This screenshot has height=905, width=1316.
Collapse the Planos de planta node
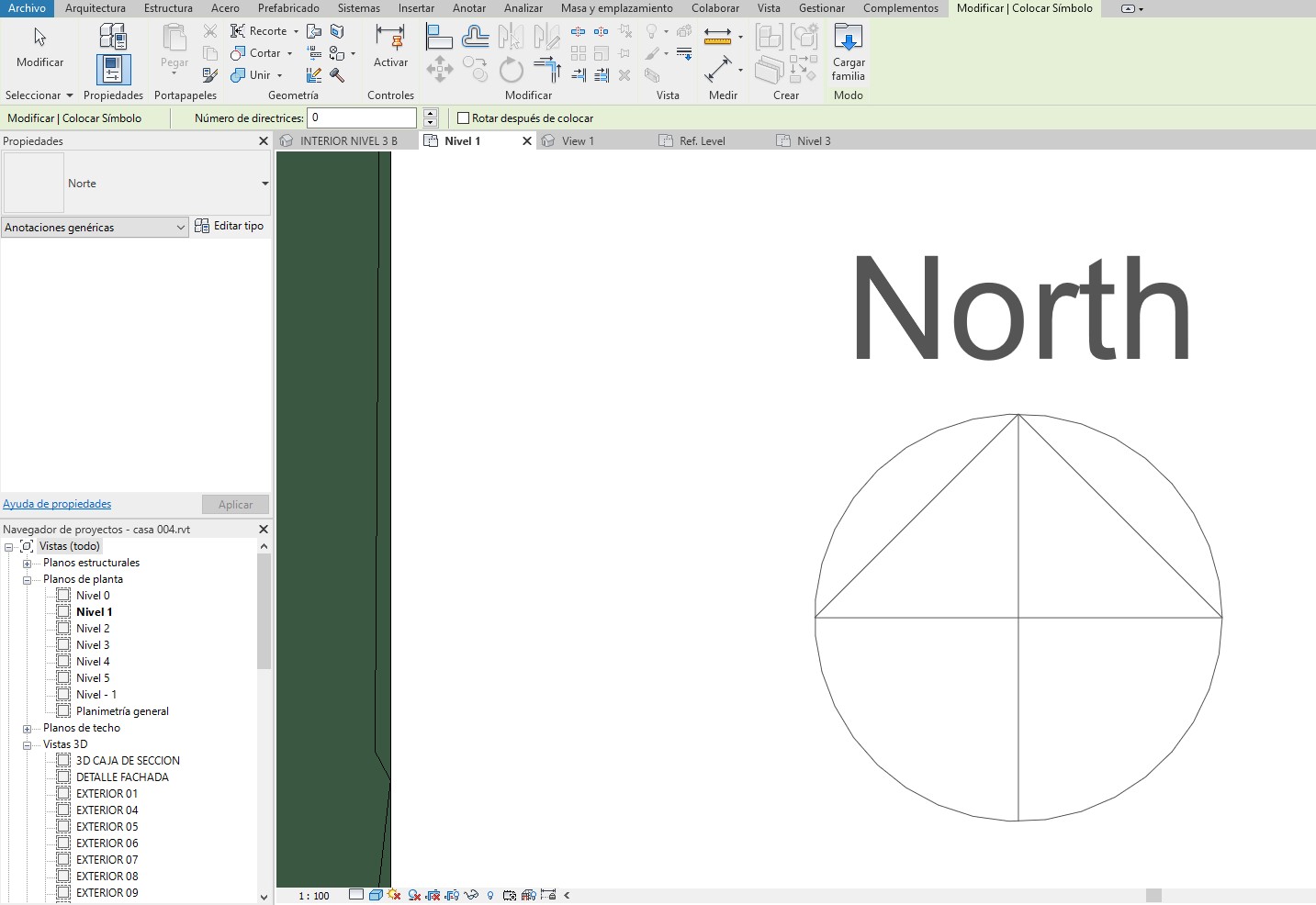coord(28,580)
